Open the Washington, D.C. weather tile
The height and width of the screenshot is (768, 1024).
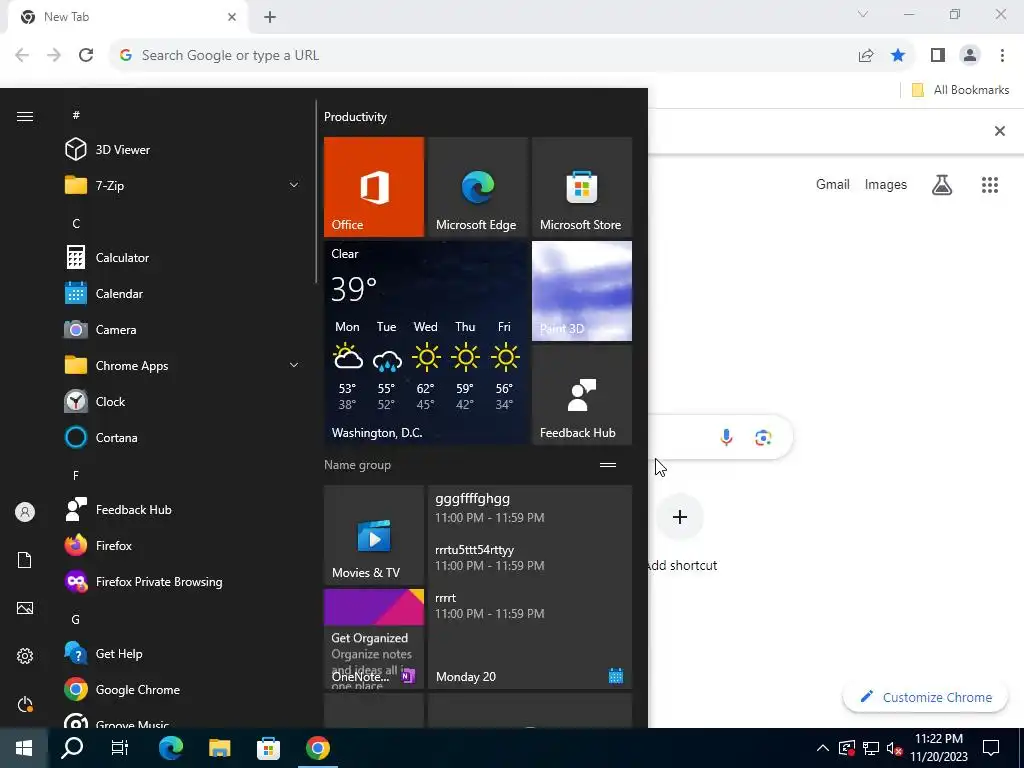[426, 343]
